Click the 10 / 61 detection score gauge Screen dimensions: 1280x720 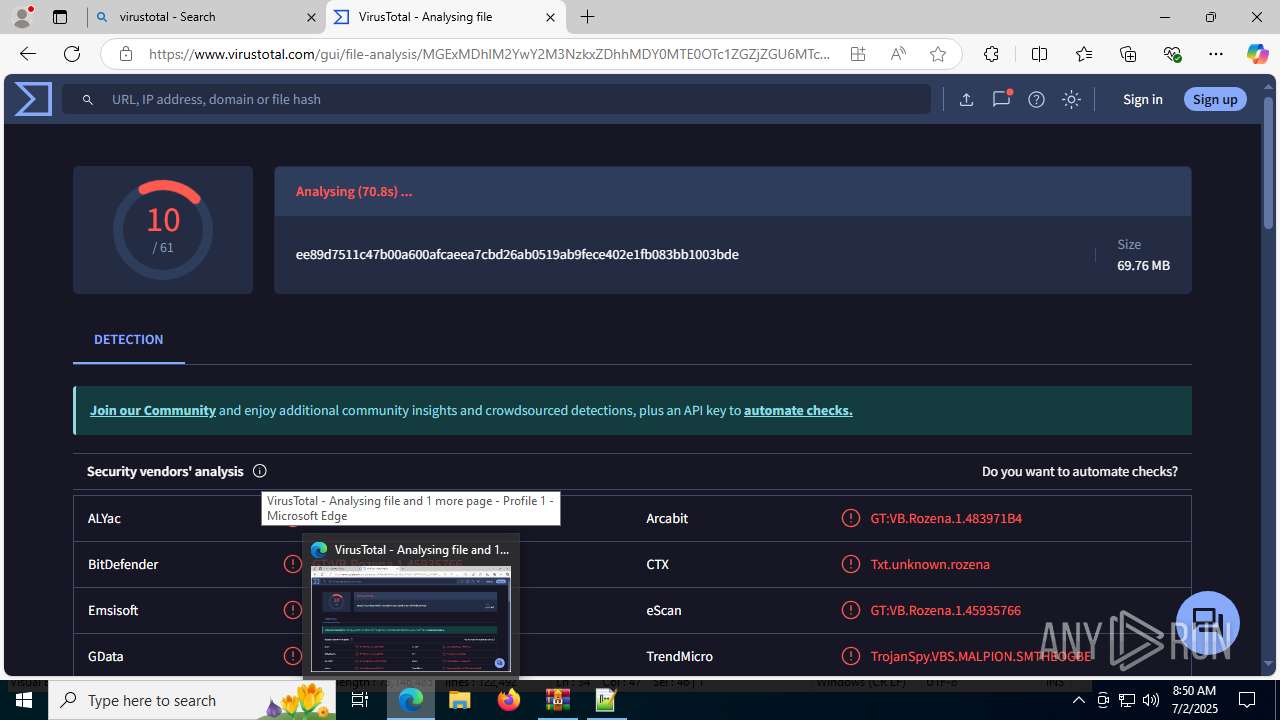click(x=163, y=230)
